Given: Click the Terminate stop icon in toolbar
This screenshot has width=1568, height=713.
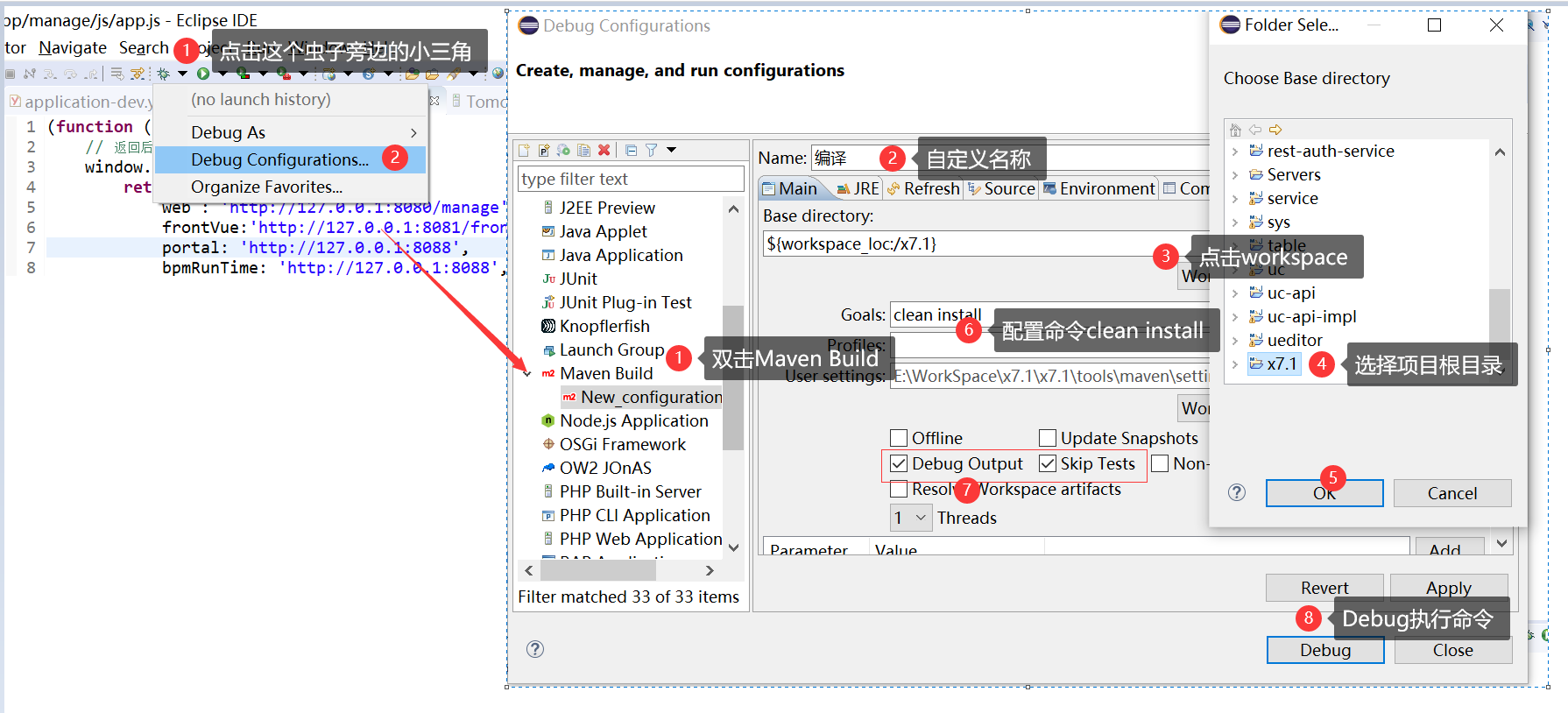Looking at the screenshot, I should point(11,74).
